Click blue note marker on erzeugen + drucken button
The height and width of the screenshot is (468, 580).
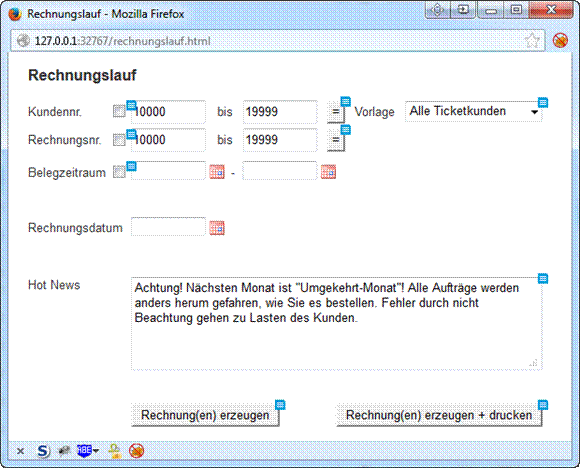543,404
